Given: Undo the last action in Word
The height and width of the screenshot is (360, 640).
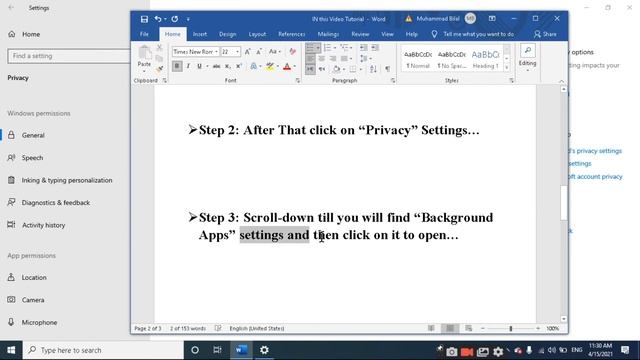Looking at the screenshot, I should pos(158,19).
